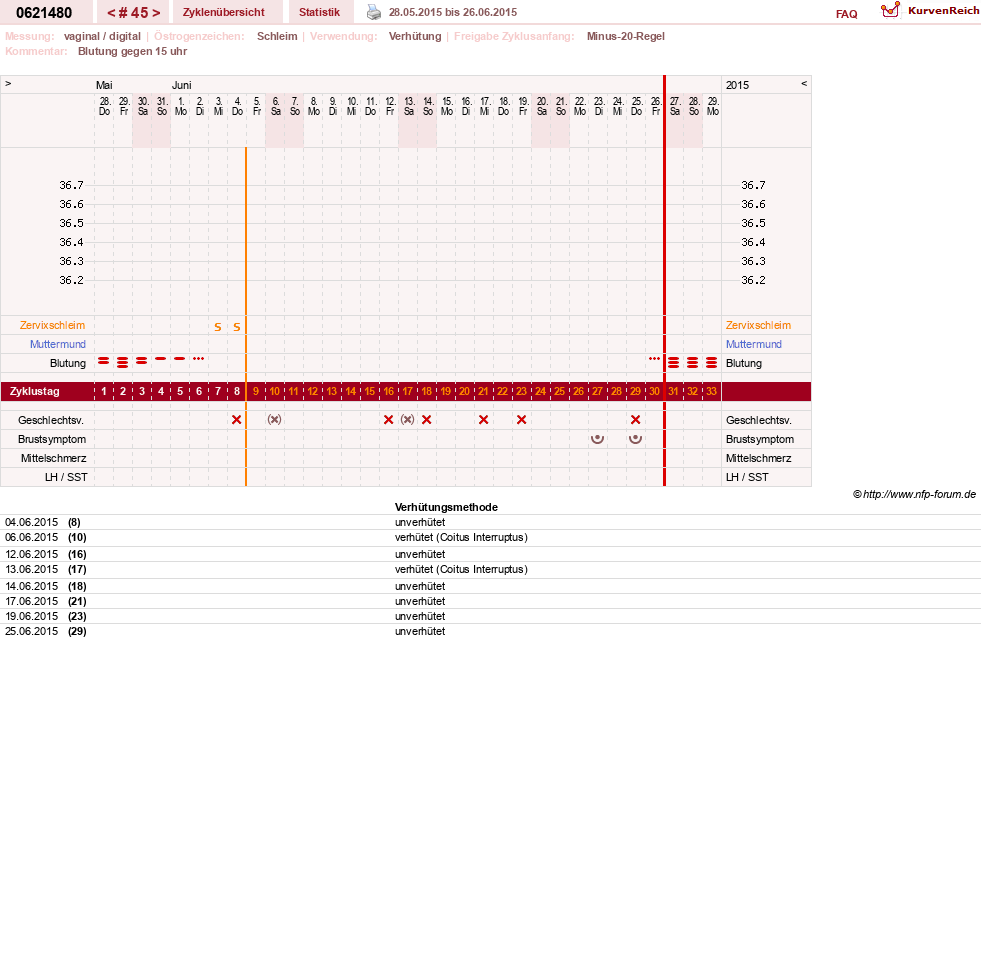Click the spotting dots on cycle day 6
Image resolution: width=981 pixels, height=966 pixels.
point(198,358)
